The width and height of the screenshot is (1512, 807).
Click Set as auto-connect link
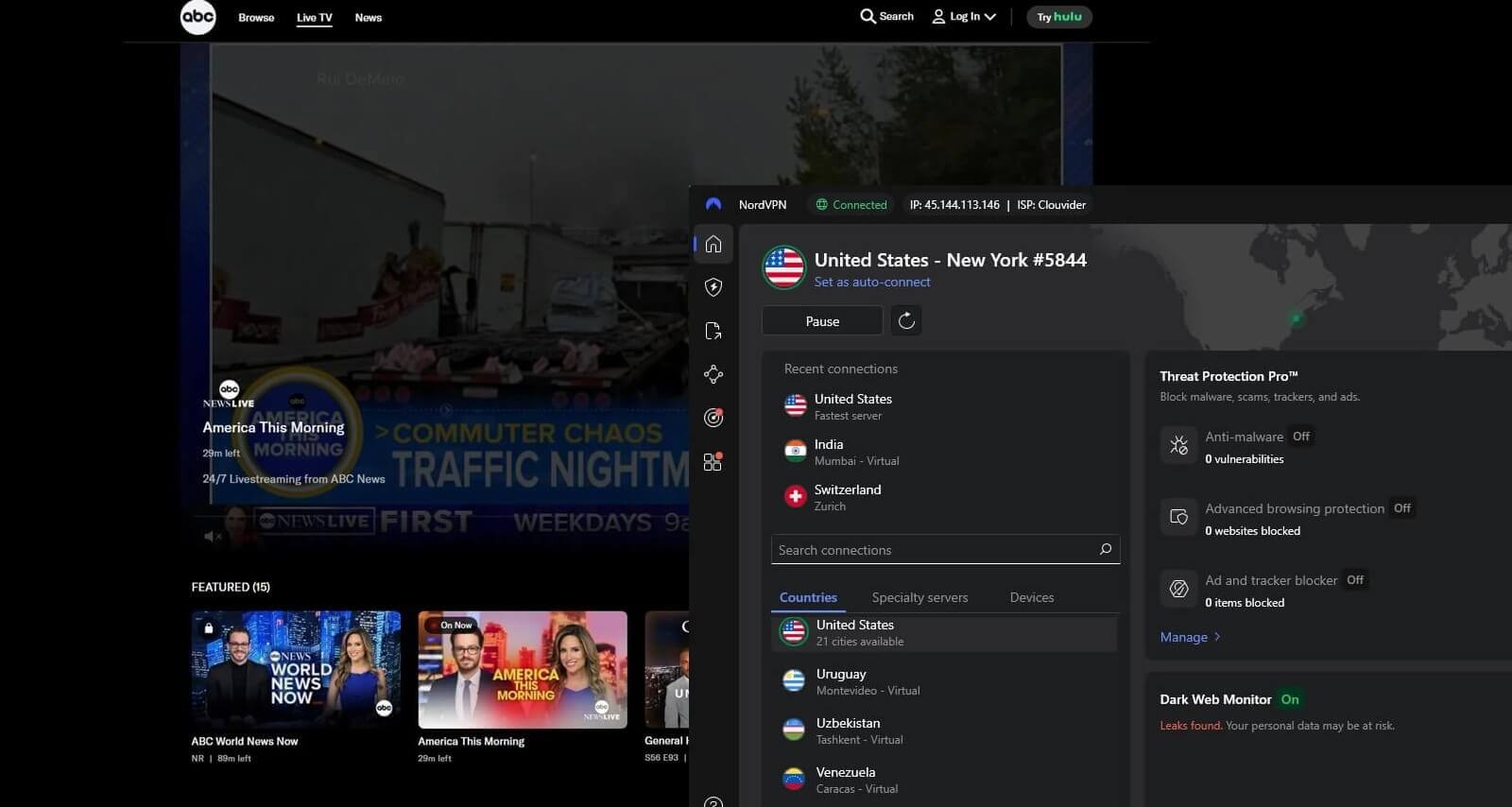coord(872,282)
